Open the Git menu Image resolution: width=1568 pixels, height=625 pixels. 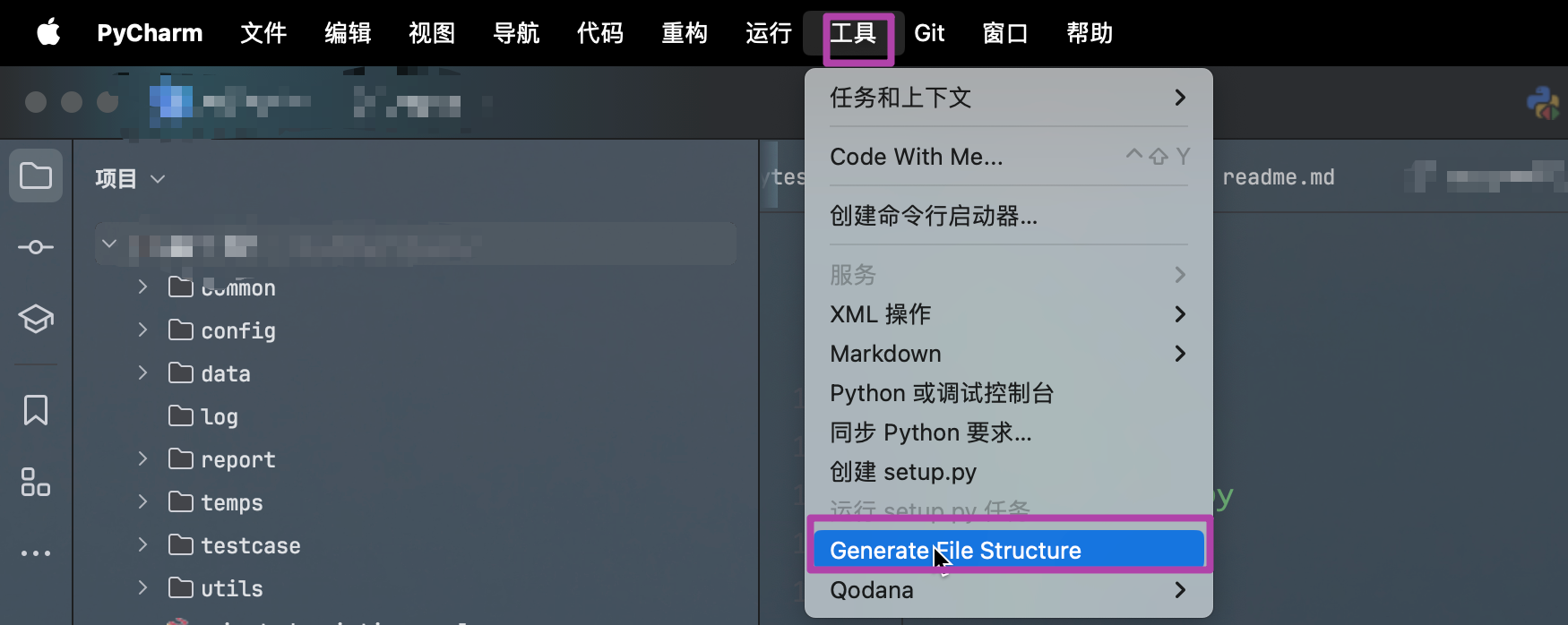(929, 33)
